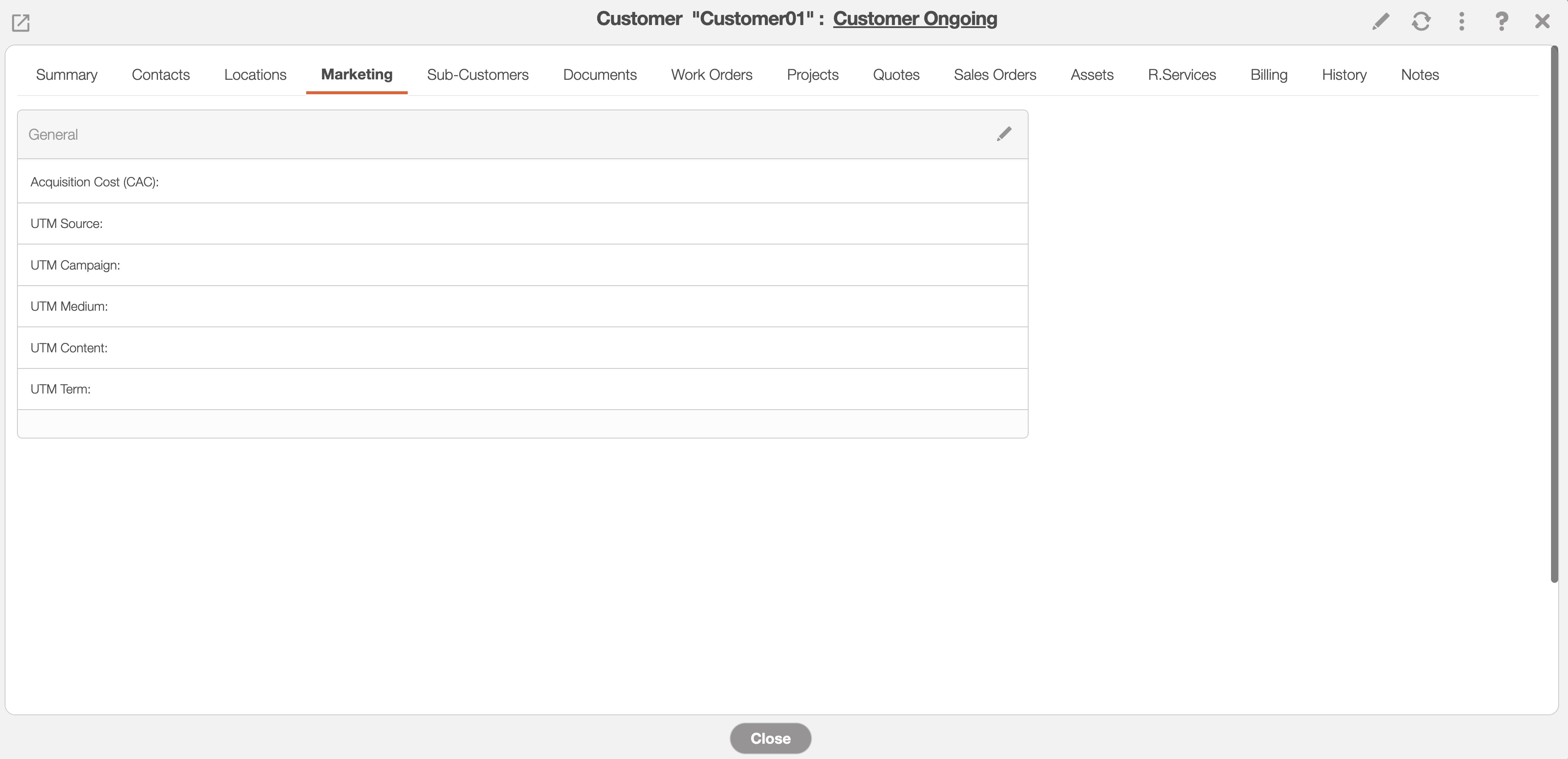The image size is (1568, 759).
Task: View the Work Orders tab
Action: click(x=711, y=75)
